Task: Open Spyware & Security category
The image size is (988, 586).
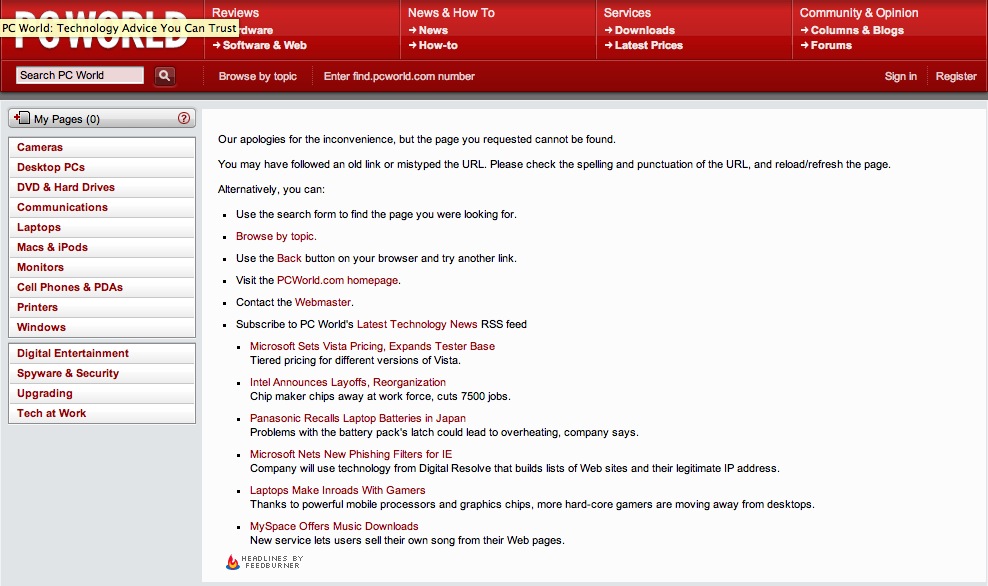Action: point(102,374)
